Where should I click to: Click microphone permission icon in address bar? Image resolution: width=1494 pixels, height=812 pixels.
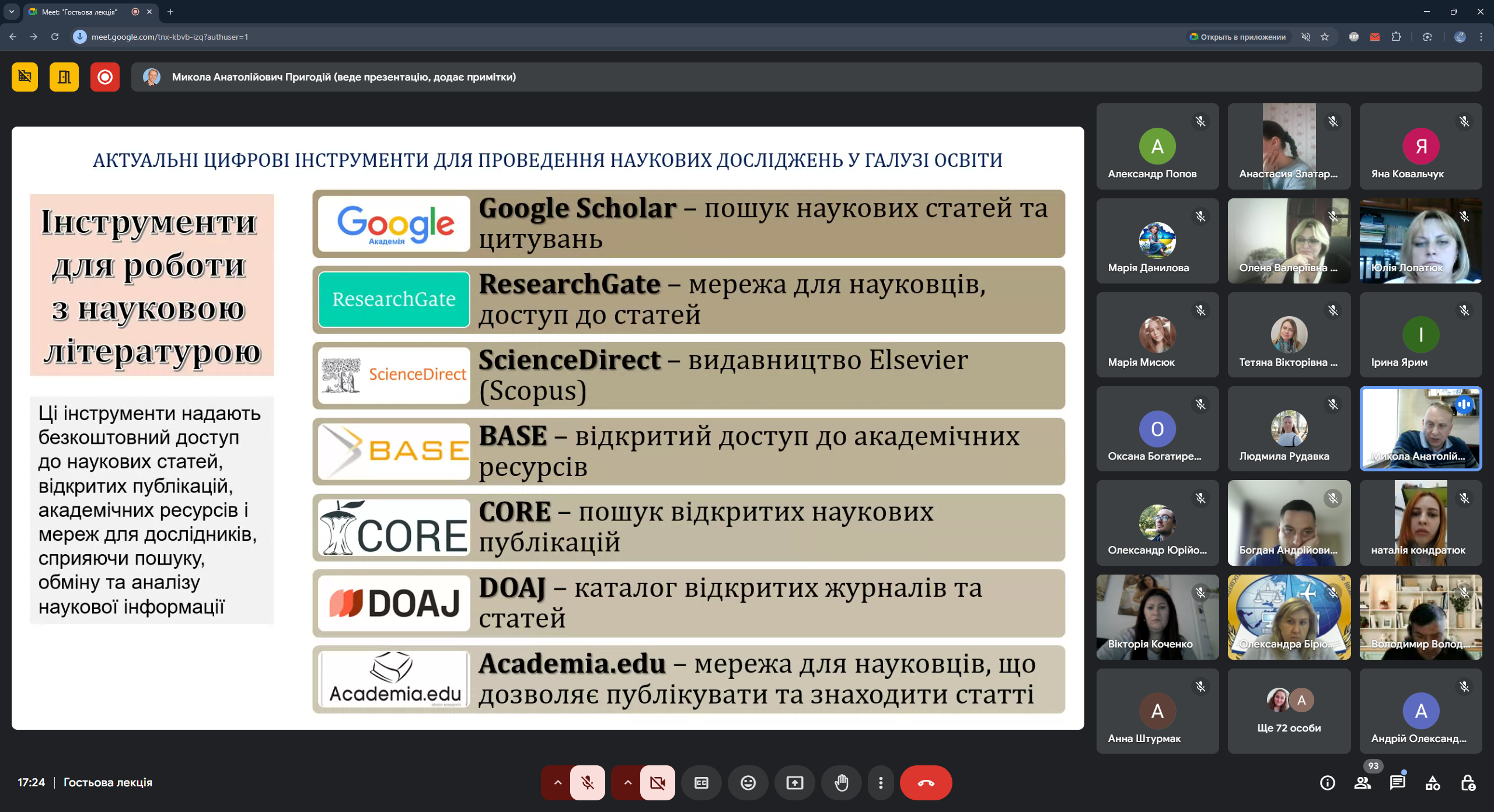pos(80,37)
